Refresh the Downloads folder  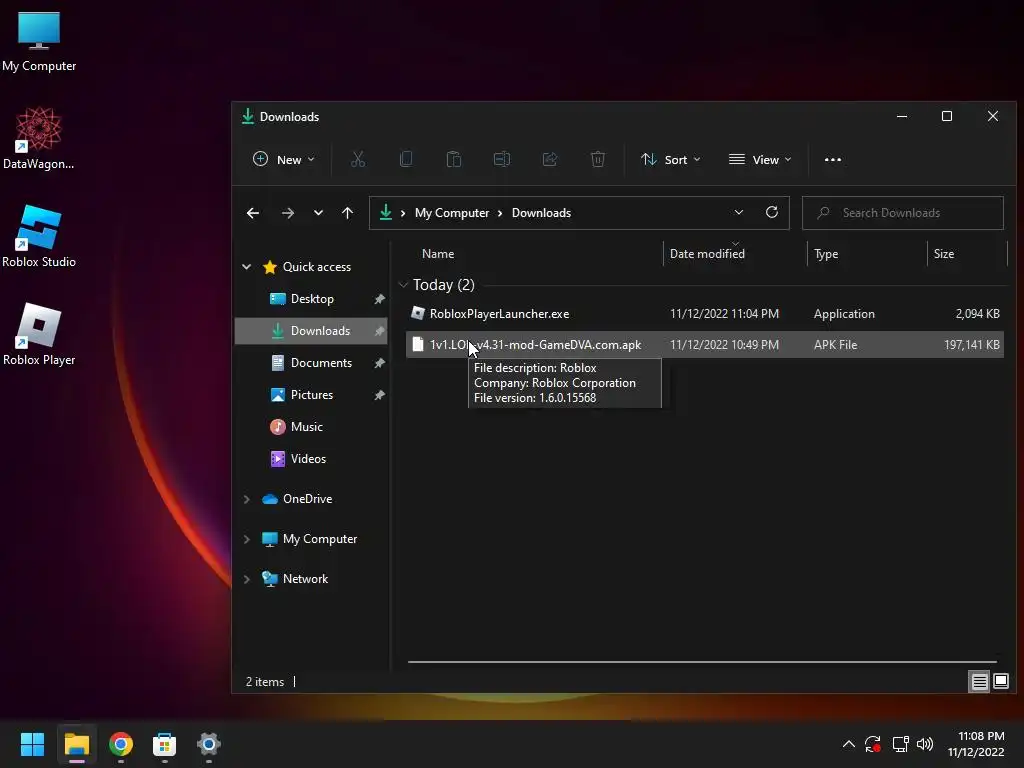(x=772, y=212)
